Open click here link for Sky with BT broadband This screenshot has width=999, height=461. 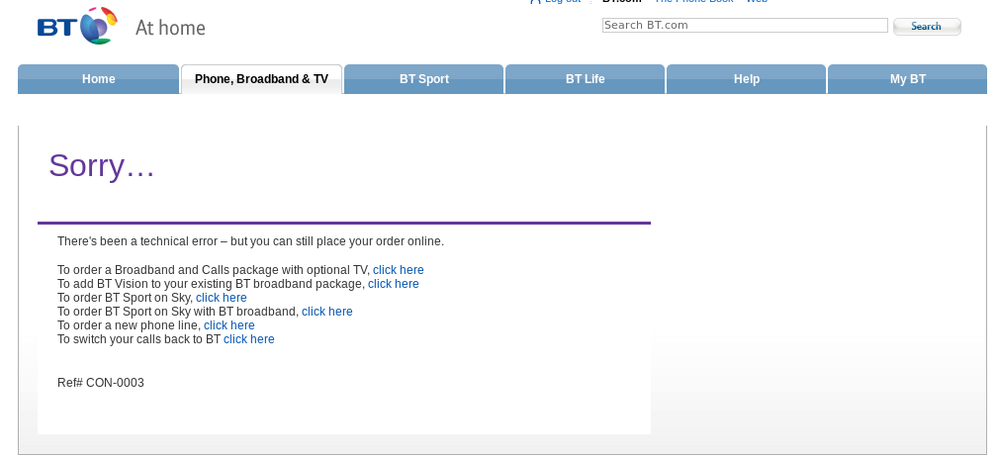(x=327, y=311)
